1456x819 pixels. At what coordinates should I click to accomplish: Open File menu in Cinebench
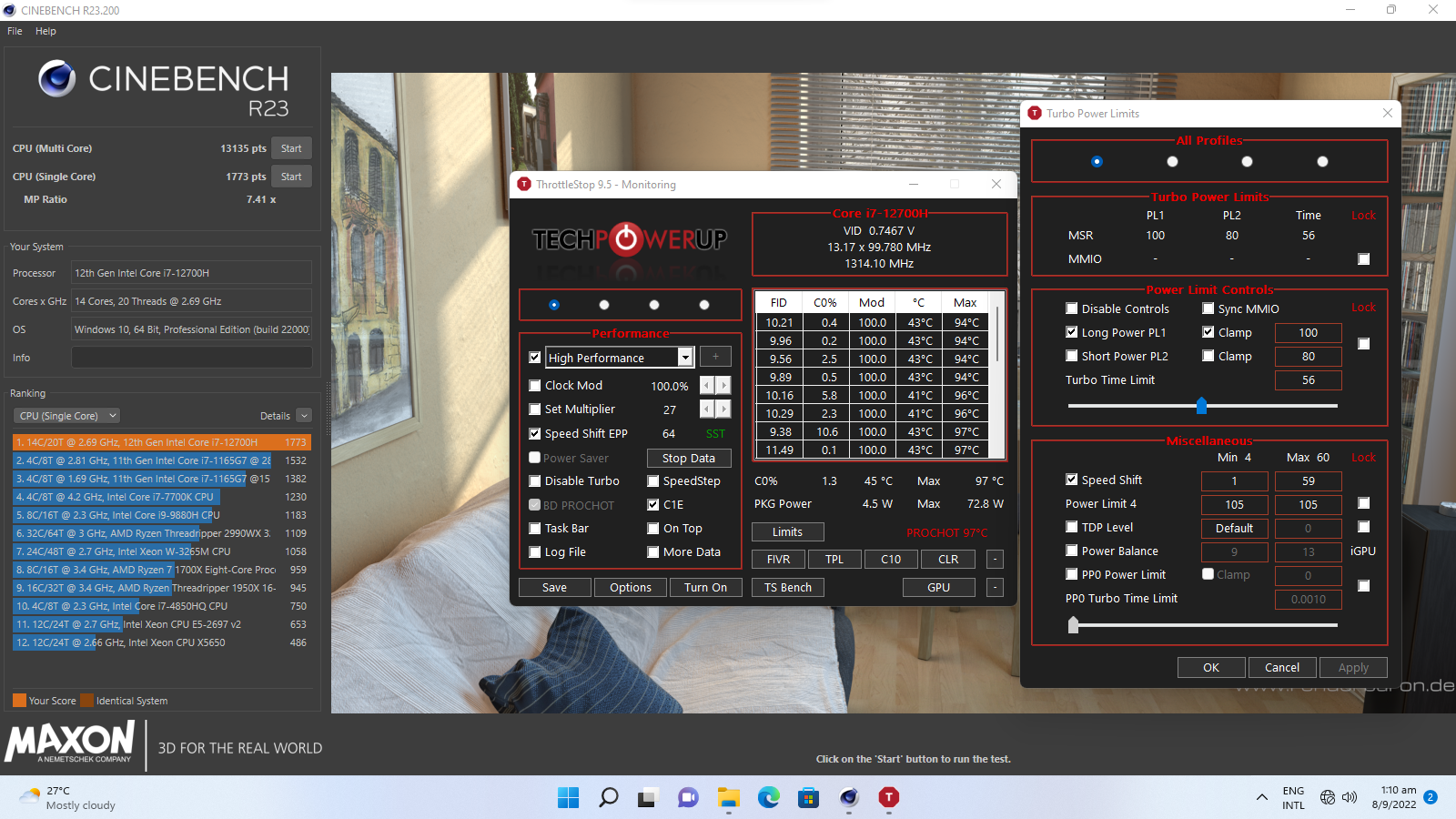click(x=15, y=31)
